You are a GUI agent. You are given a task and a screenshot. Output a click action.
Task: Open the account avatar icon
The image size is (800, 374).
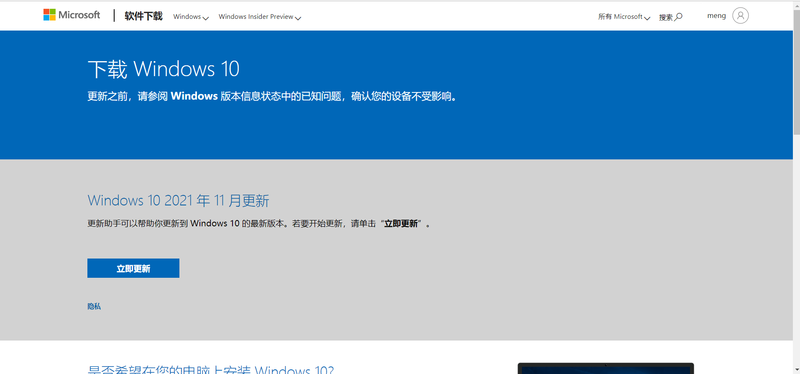740,15
